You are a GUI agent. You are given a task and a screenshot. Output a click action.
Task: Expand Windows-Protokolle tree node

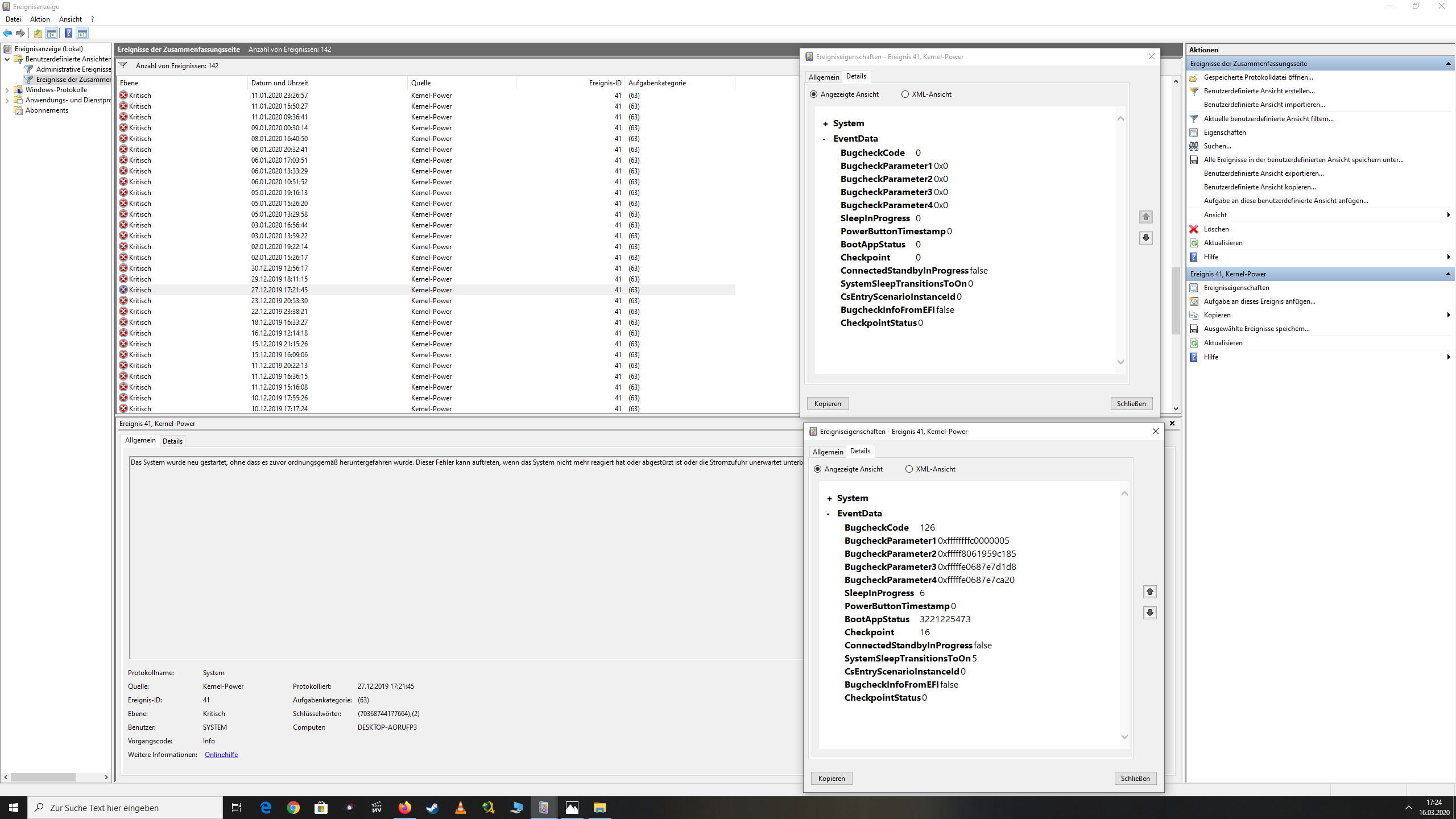pyautogui.click(x=7, y=90)
